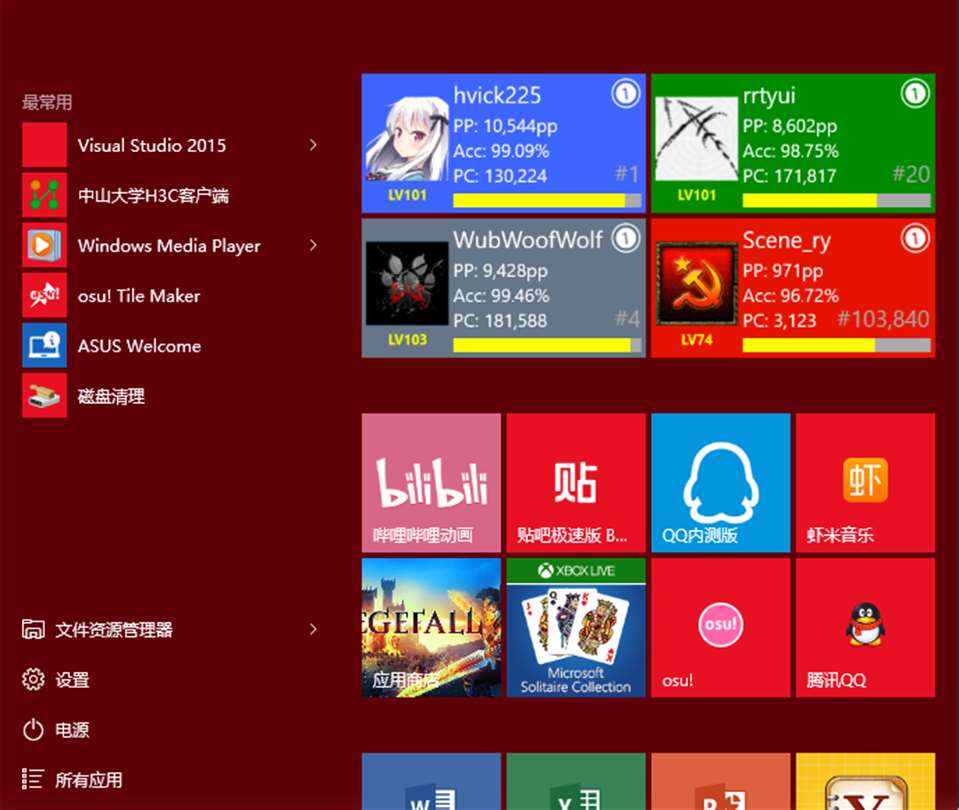Image resolution: width=959 pixels, height=810 pixels.
Task: Click rrtyui's sketch avatar
Action: pos(697,139)
